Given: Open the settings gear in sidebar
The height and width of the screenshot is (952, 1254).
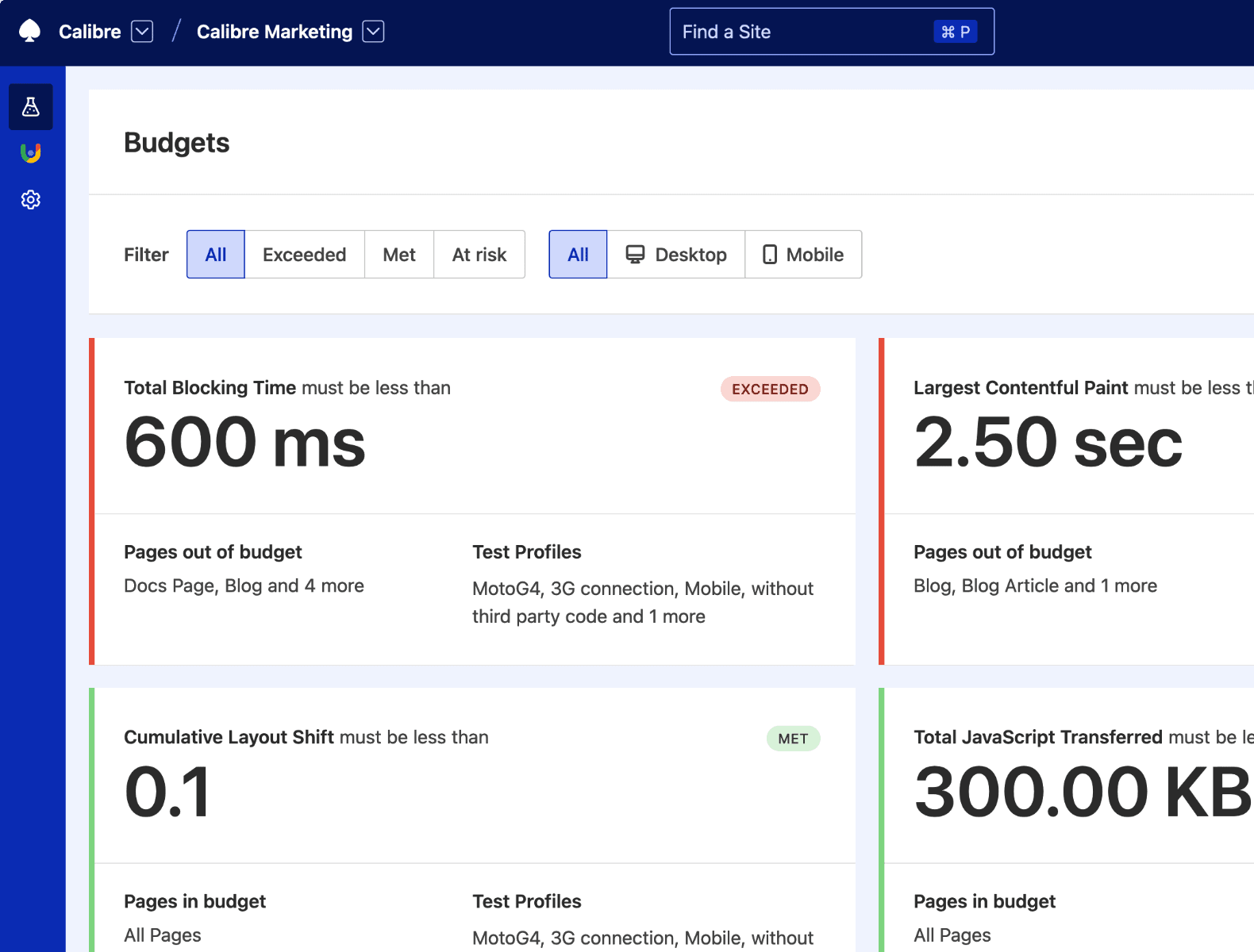Looking at the screenshot, I should point(31,200).
